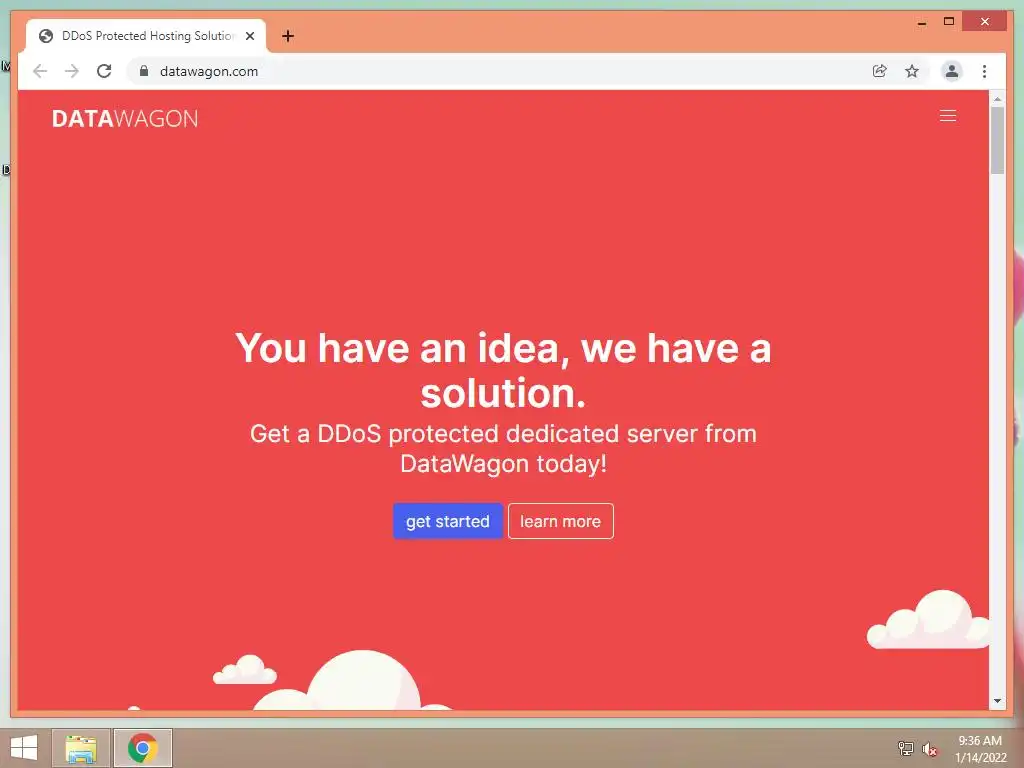The width and height of the screenshot is (1024, 768).
Task: Click the muted speaker tray icon
Action: [x=930, y=749]
